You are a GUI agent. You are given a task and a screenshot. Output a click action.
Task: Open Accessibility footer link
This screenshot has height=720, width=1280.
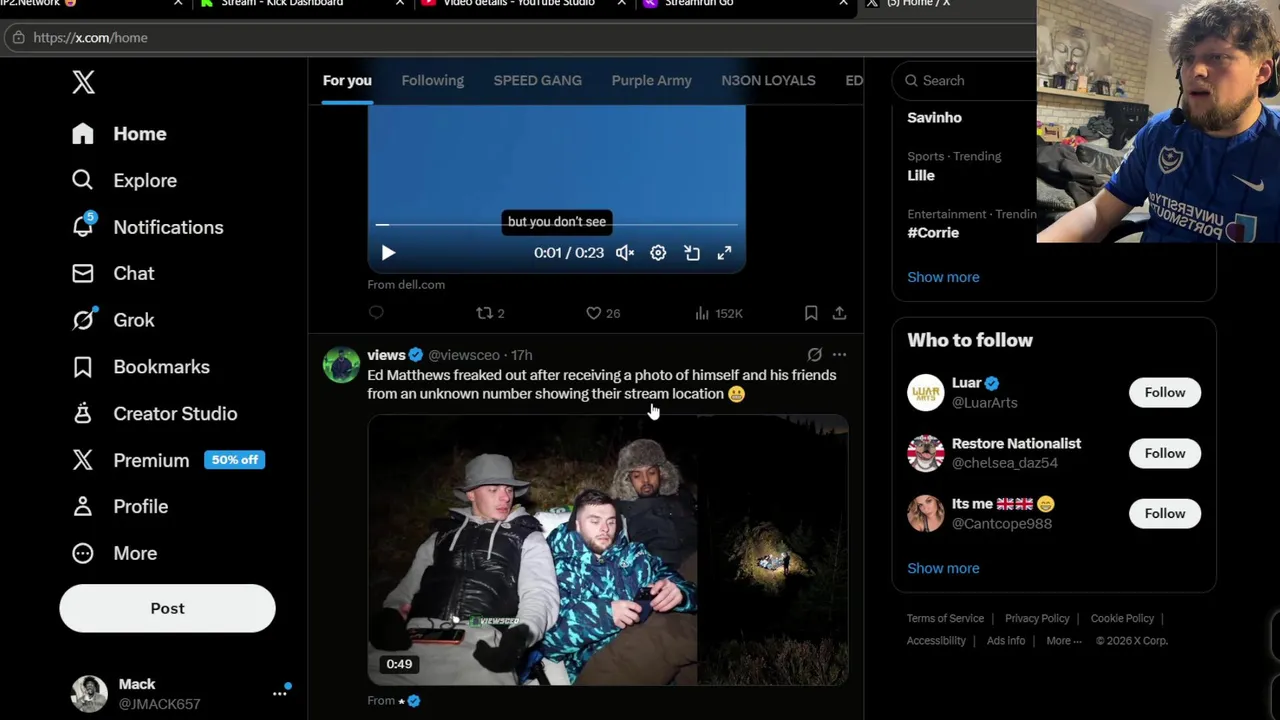tap(936, 641)
